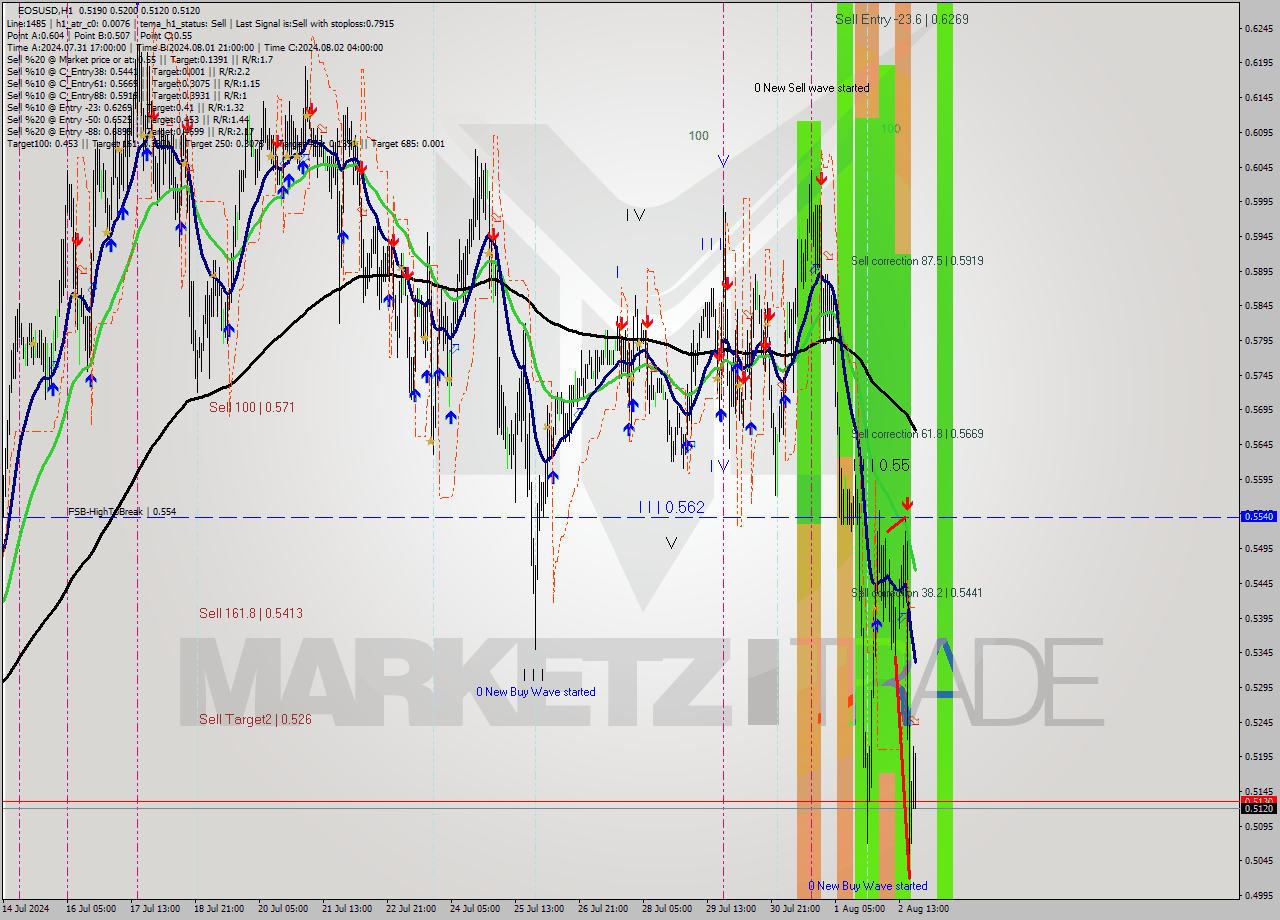Click the '30 Jul 21:00' time axis label

coord(795,909)
